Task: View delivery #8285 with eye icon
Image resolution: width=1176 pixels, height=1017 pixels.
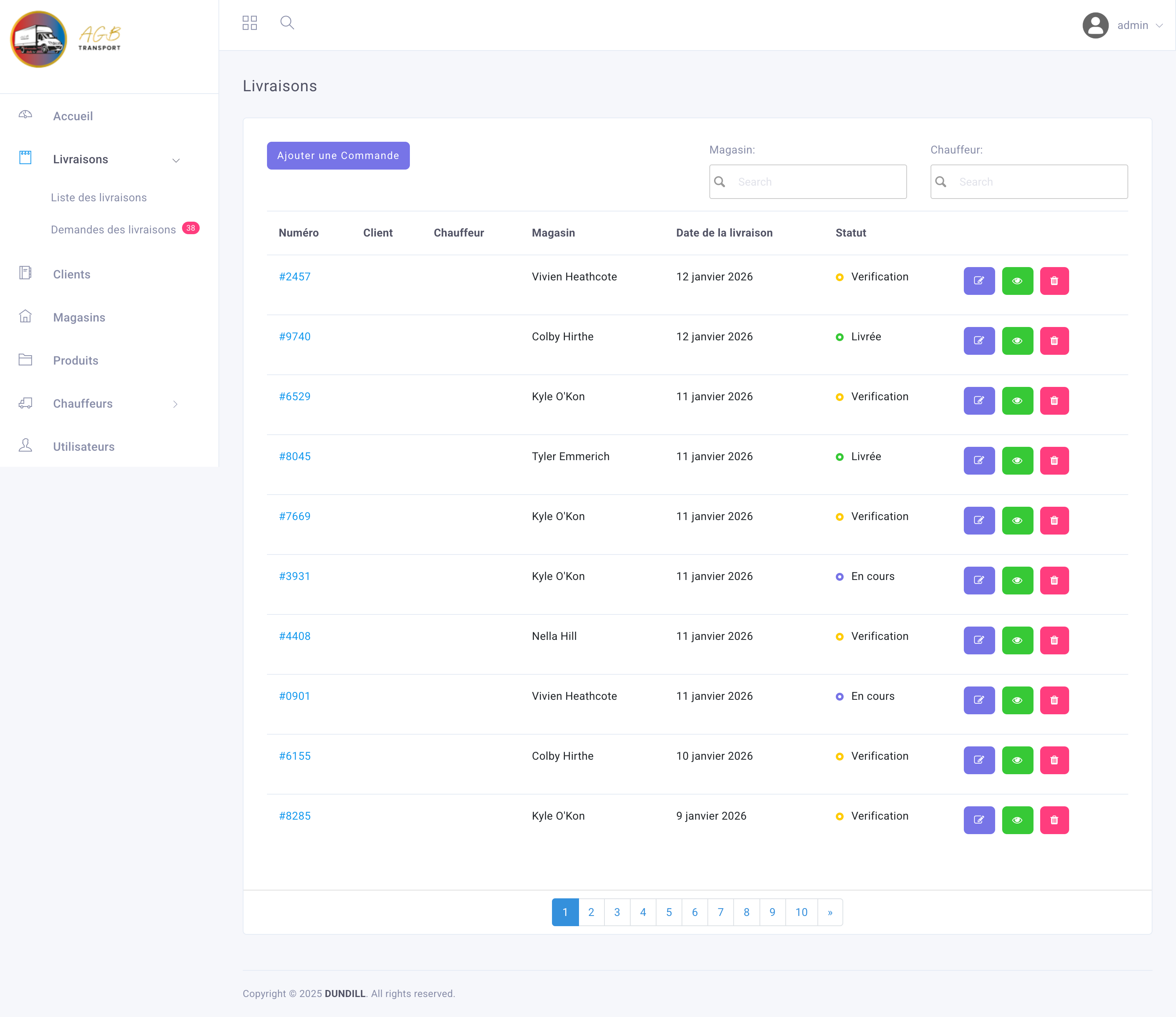Action: (1017, 820)
